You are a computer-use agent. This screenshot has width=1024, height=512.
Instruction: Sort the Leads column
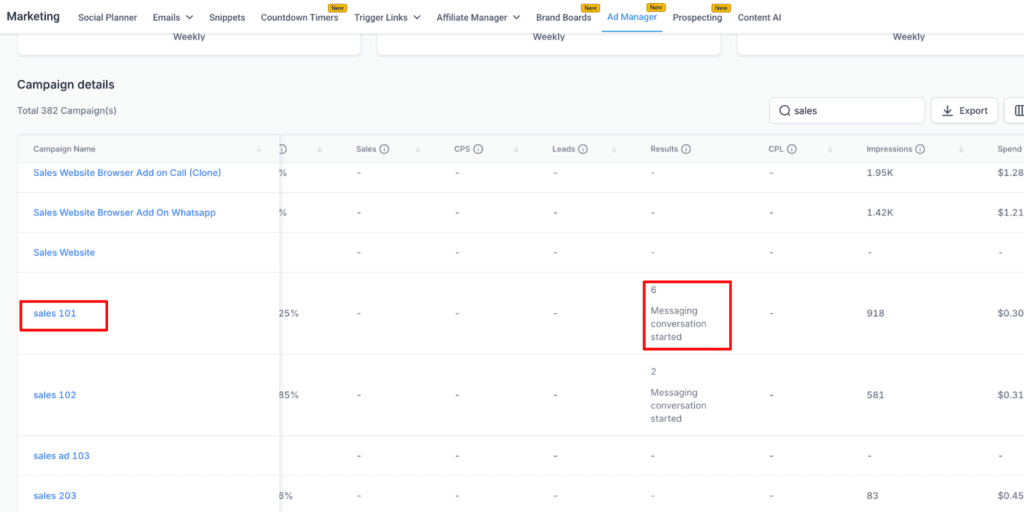[x=614, y=150]
